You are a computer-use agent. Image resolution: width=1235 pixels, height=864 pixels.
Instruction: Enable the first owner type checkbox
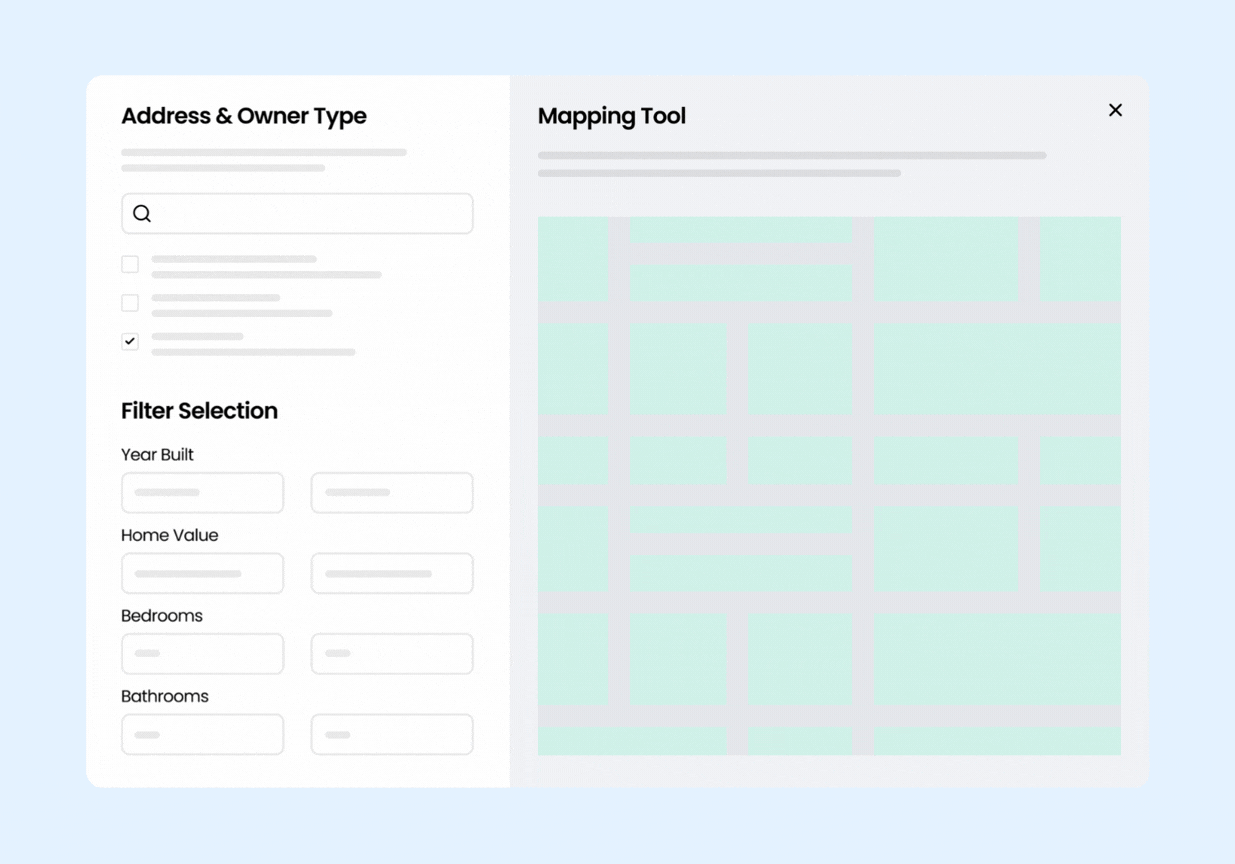[130, 263]
